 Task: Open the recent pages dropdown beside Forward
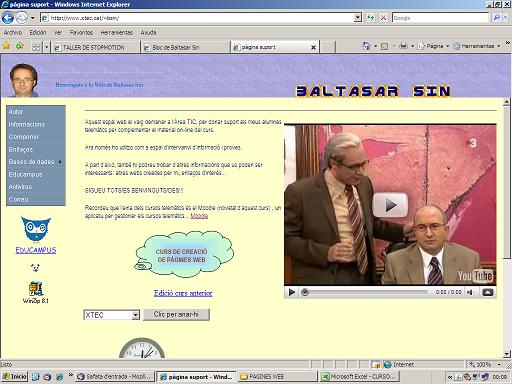(x=33, y=18)
